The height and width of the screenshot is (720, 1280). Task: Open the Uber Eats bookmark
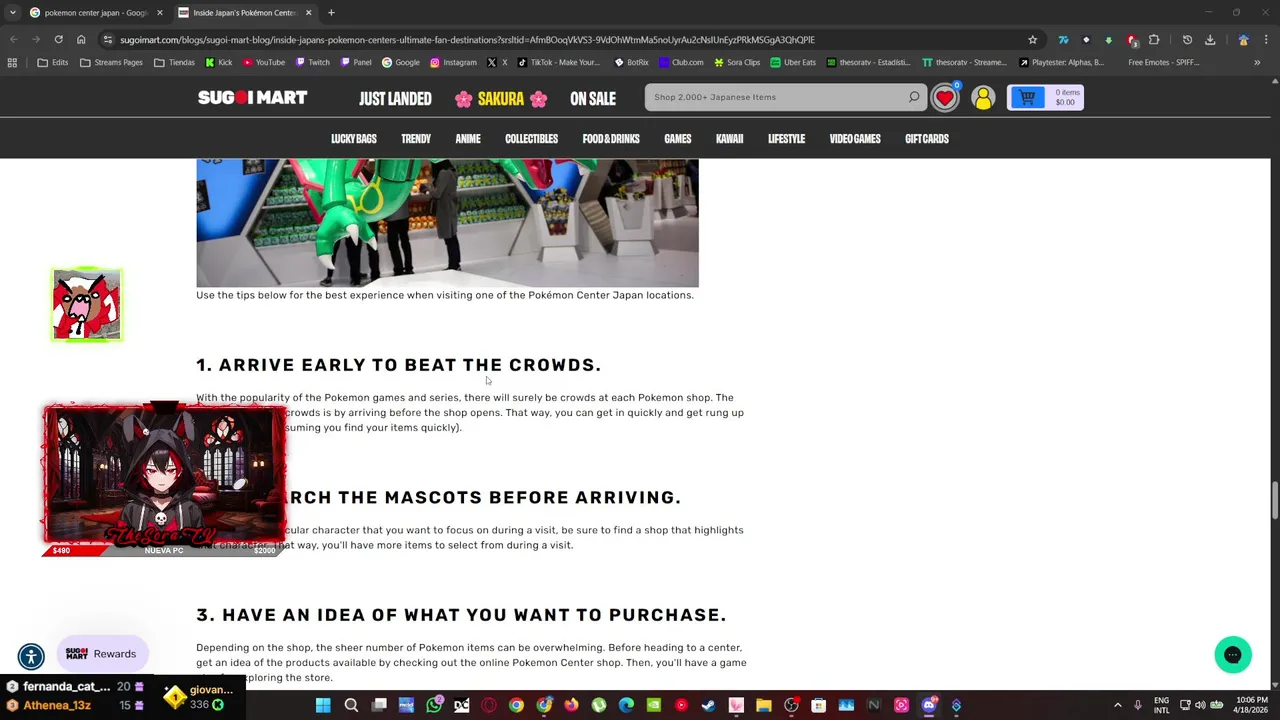793,62
